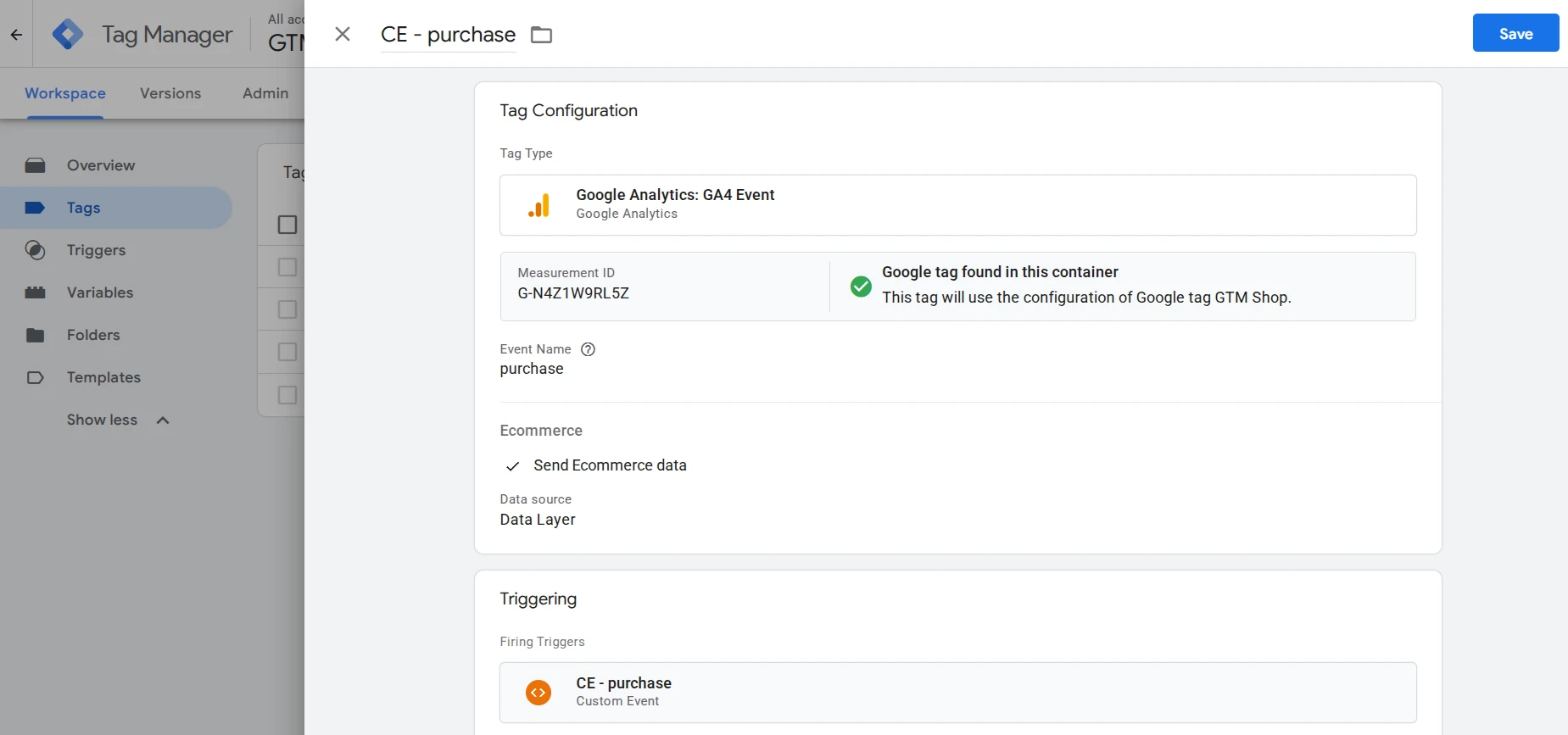Click the Tags label icon
Screen dimensions: 1568x735
pyautogui.click(x=35, y=208)
